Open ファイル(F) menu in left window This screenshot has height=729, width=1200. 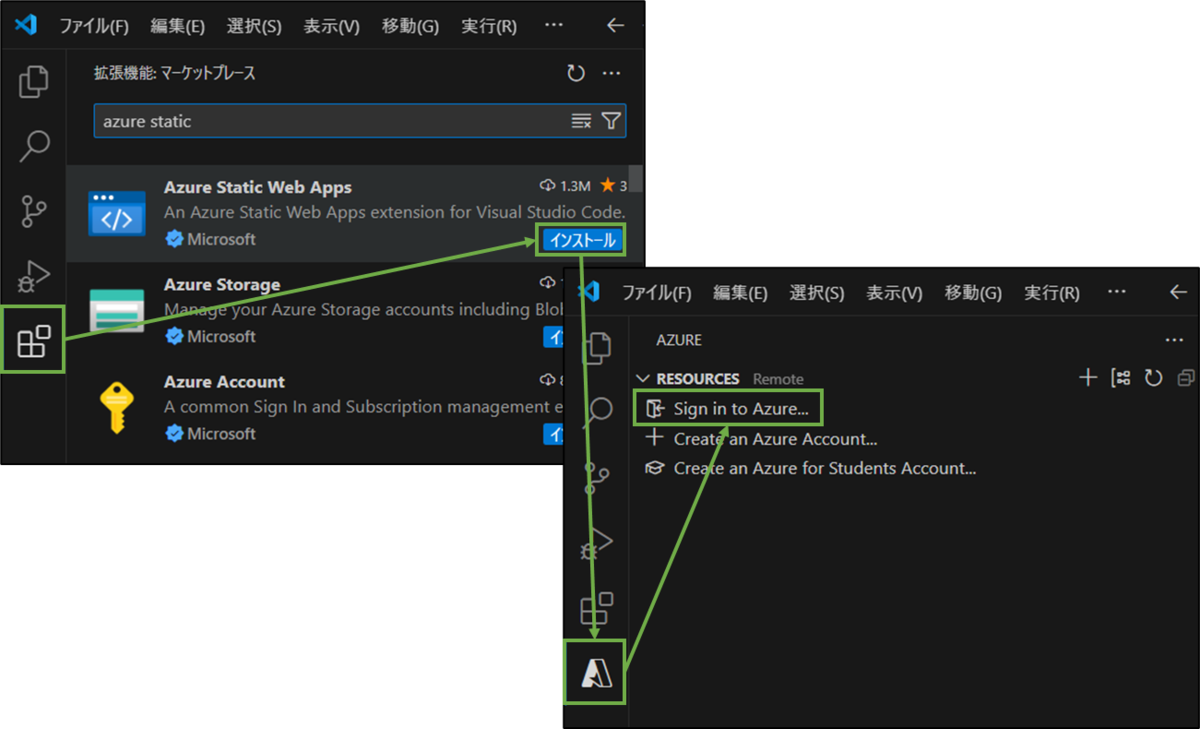coord(94,26)
